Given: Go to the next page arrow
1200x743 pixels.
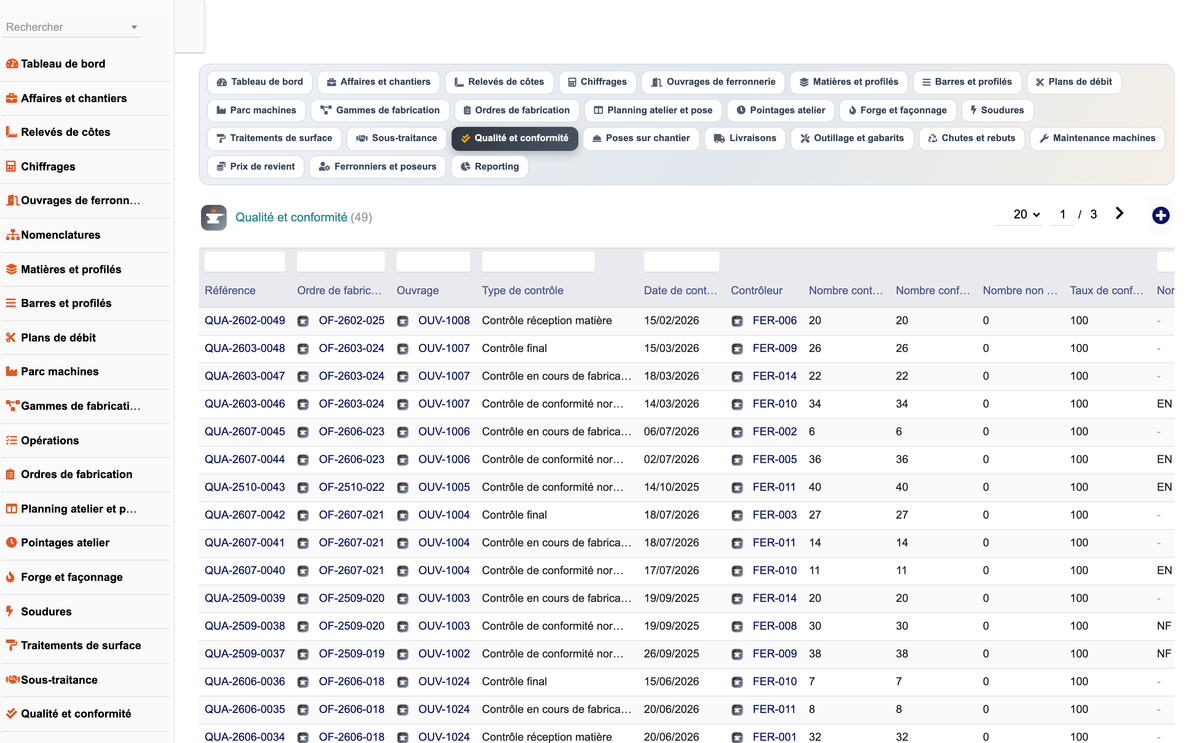Looking at the screenshot, I should (x=1119, y=214).
